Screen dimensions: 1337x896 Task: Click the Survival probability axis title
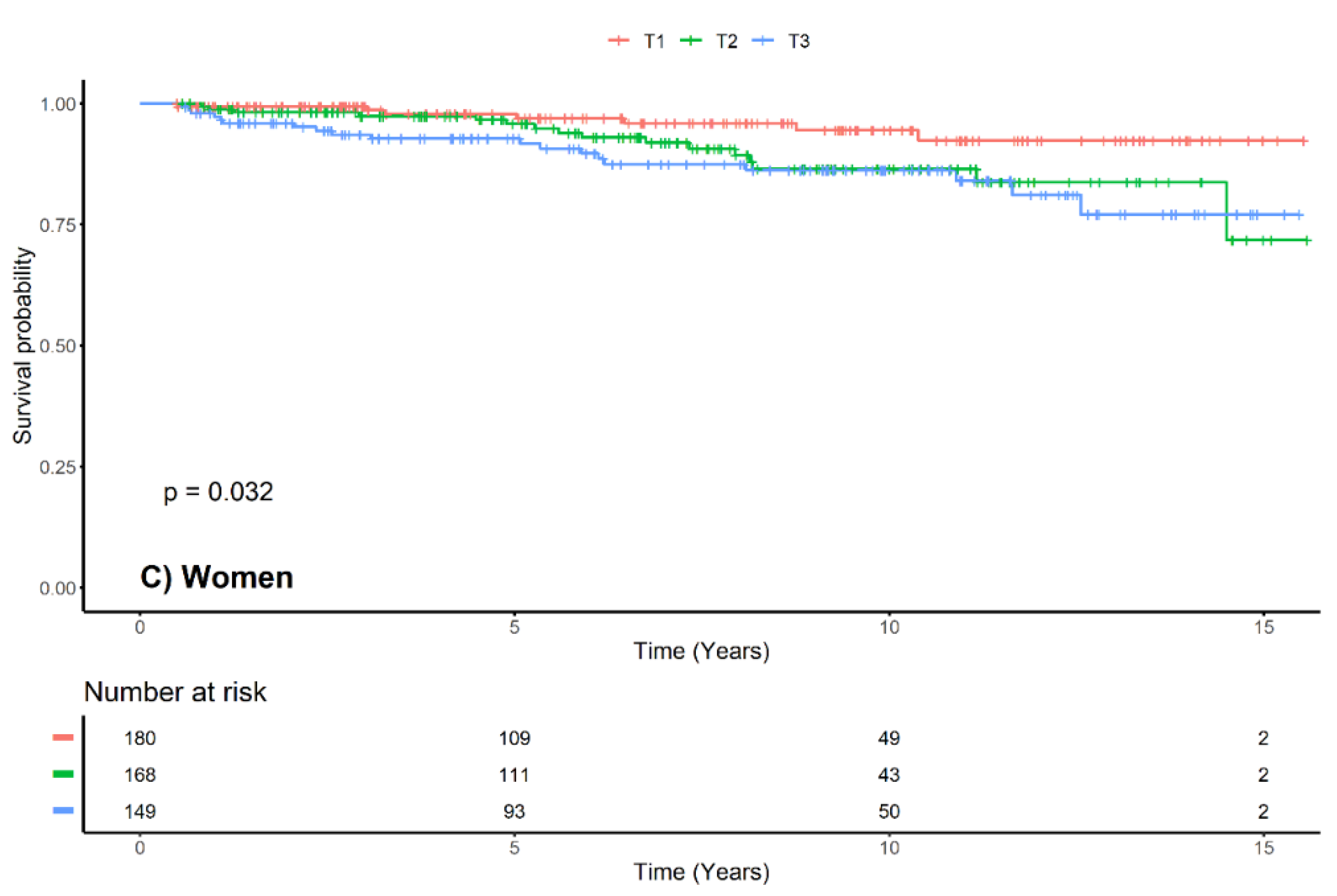(x=23, y=346)
